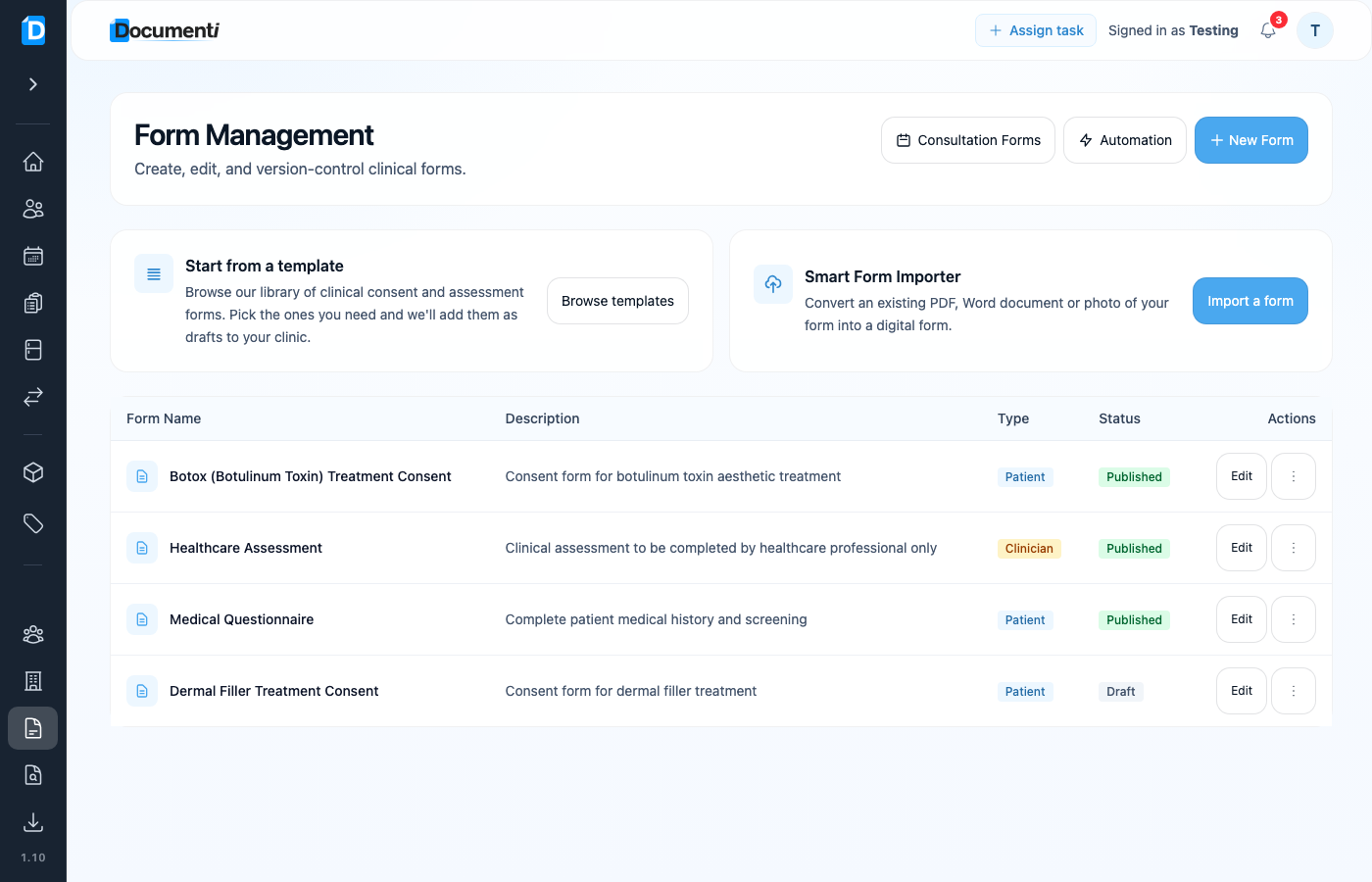Click the Published badge on Botox Treatment Consent
Viewport: 1372px width, 882px height.
1134,477
